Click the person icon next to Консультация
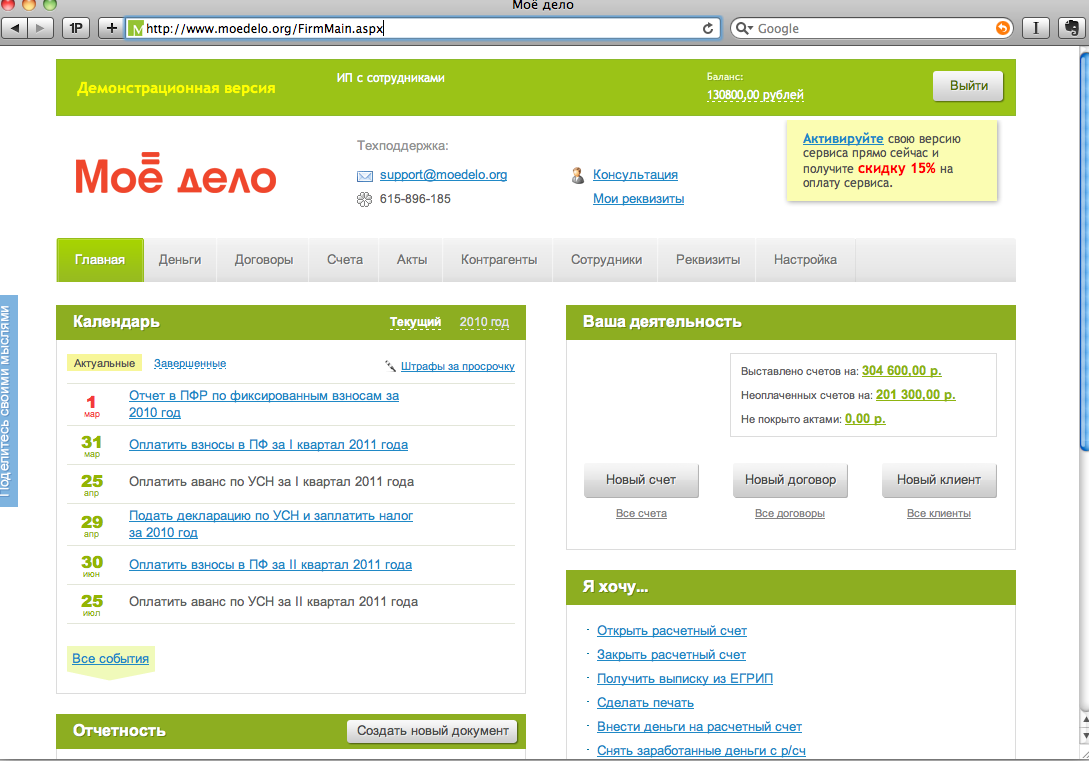 577,176
